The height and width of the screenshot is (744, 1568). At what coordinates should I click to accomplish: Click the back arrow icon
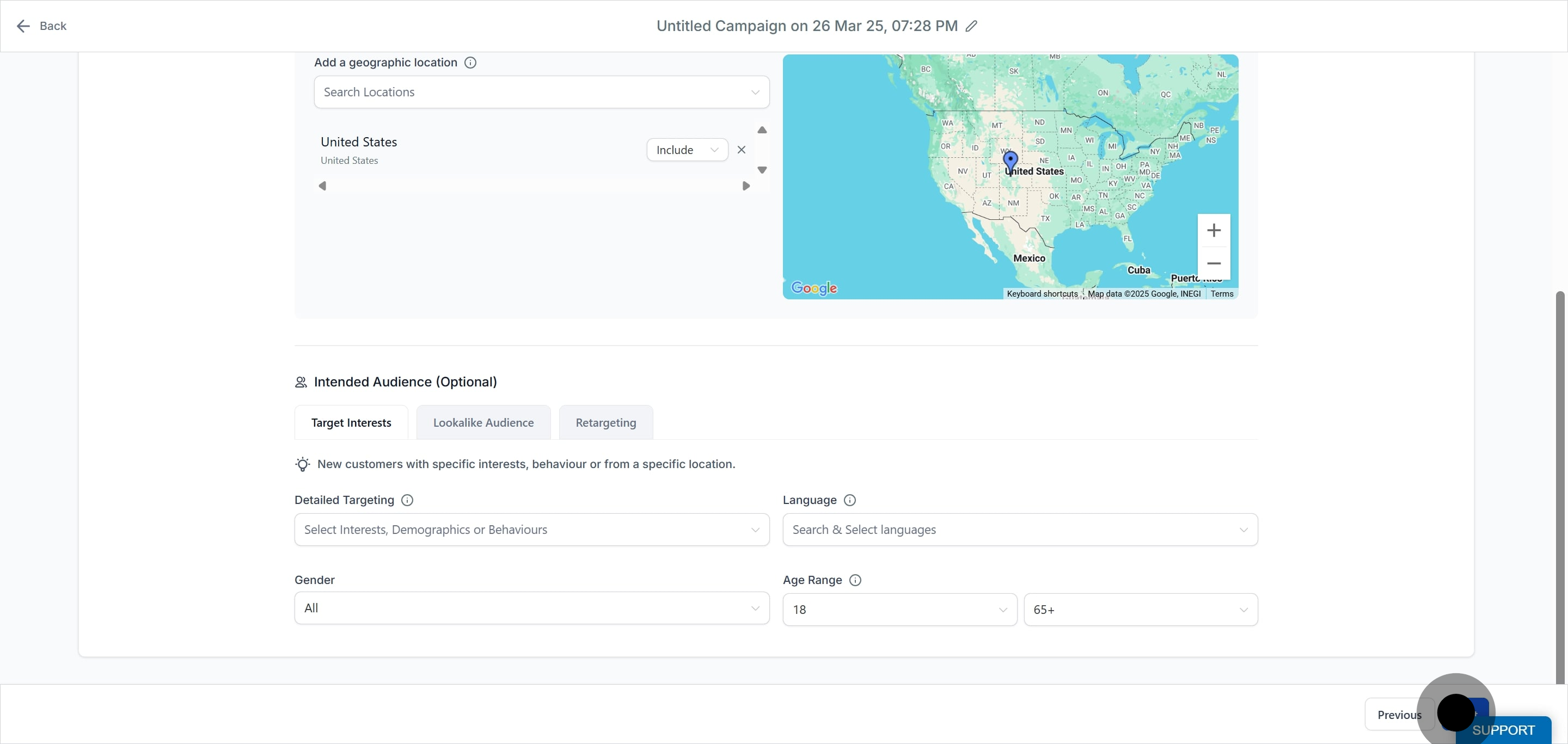(23, 26)
